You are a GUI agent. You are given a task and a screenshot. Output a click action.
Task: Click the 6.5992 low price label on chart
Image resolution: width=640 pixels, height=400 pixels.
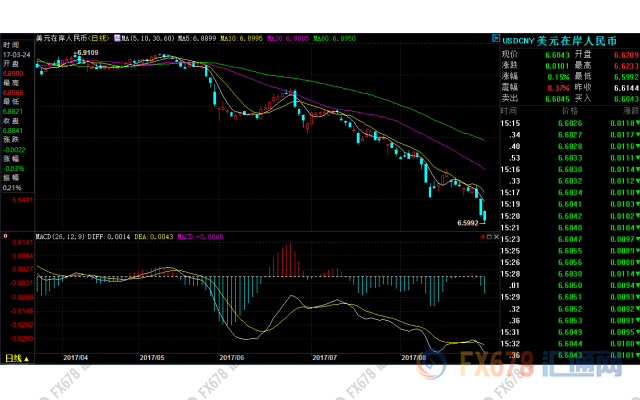click(x=467, y=222)
